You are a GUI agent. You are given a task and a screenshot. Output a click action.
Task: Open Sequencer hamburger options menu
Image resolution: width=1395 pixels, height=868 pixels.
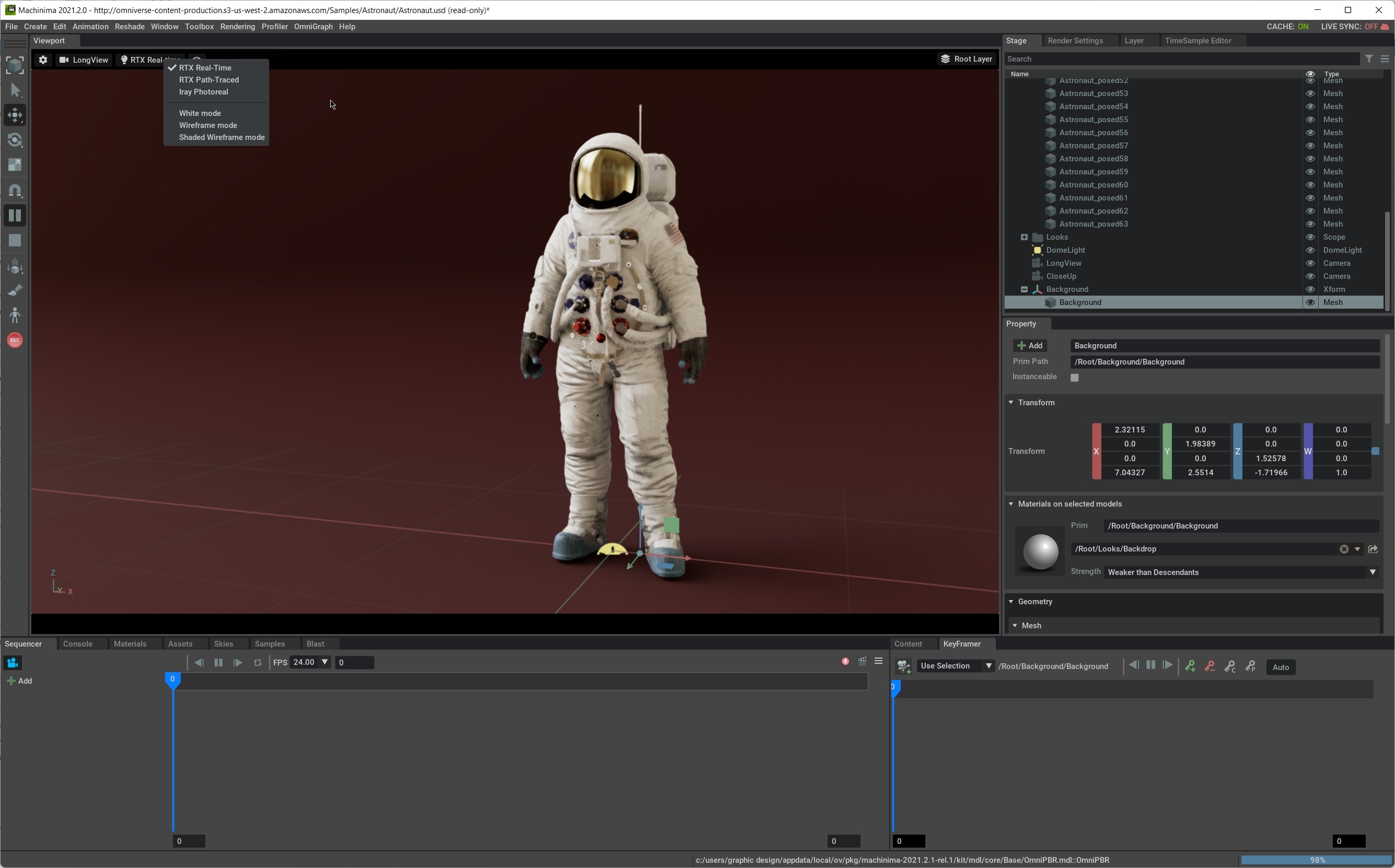(878, 661)
